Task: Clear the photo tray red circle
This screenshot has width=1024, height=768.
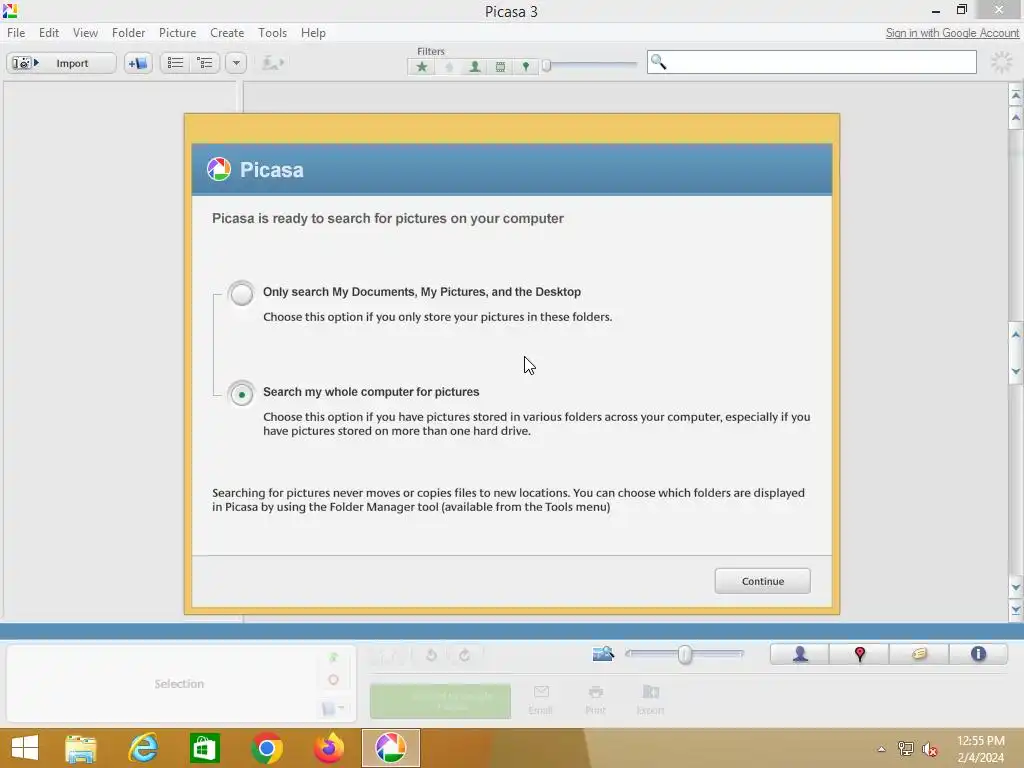Action: [334, 680]
